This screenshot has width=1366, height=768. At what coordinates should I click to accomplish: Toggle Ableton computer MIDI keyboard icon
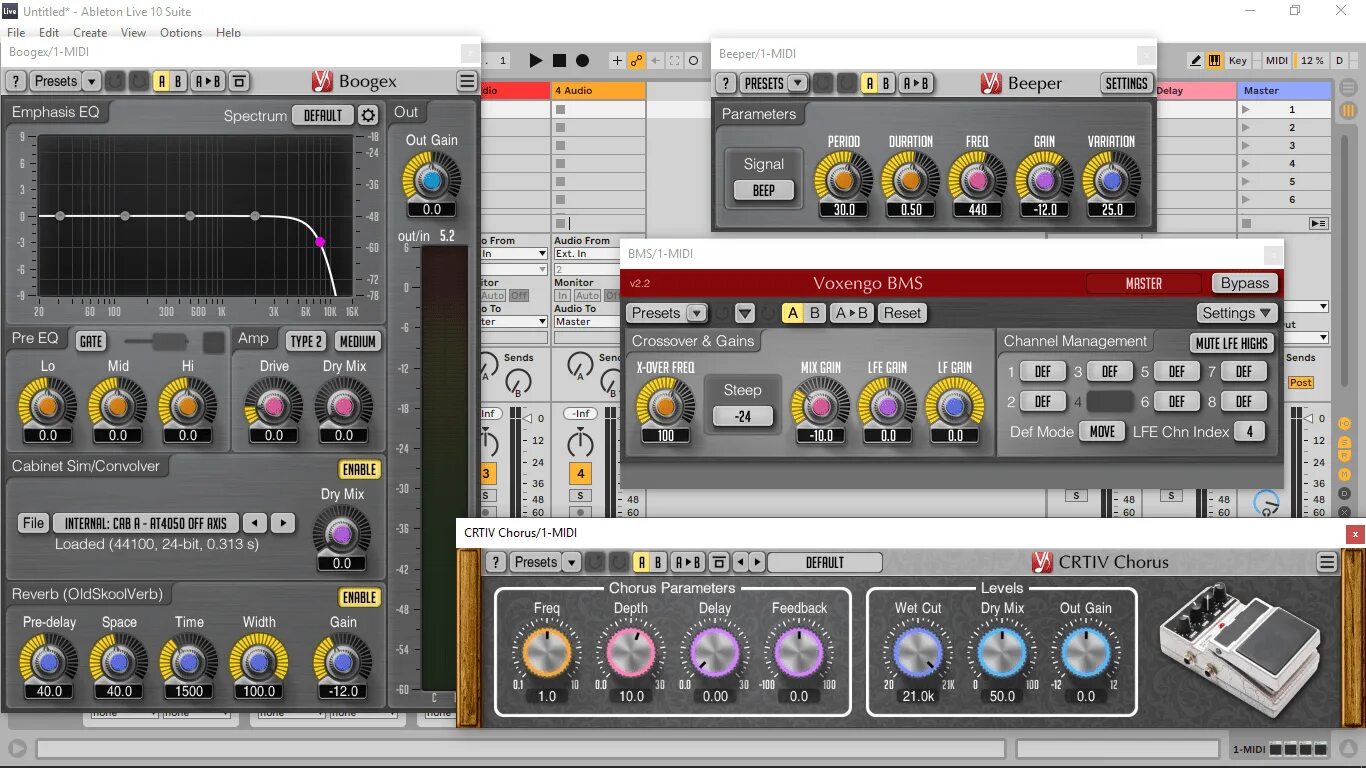(x=1214, y=61)
